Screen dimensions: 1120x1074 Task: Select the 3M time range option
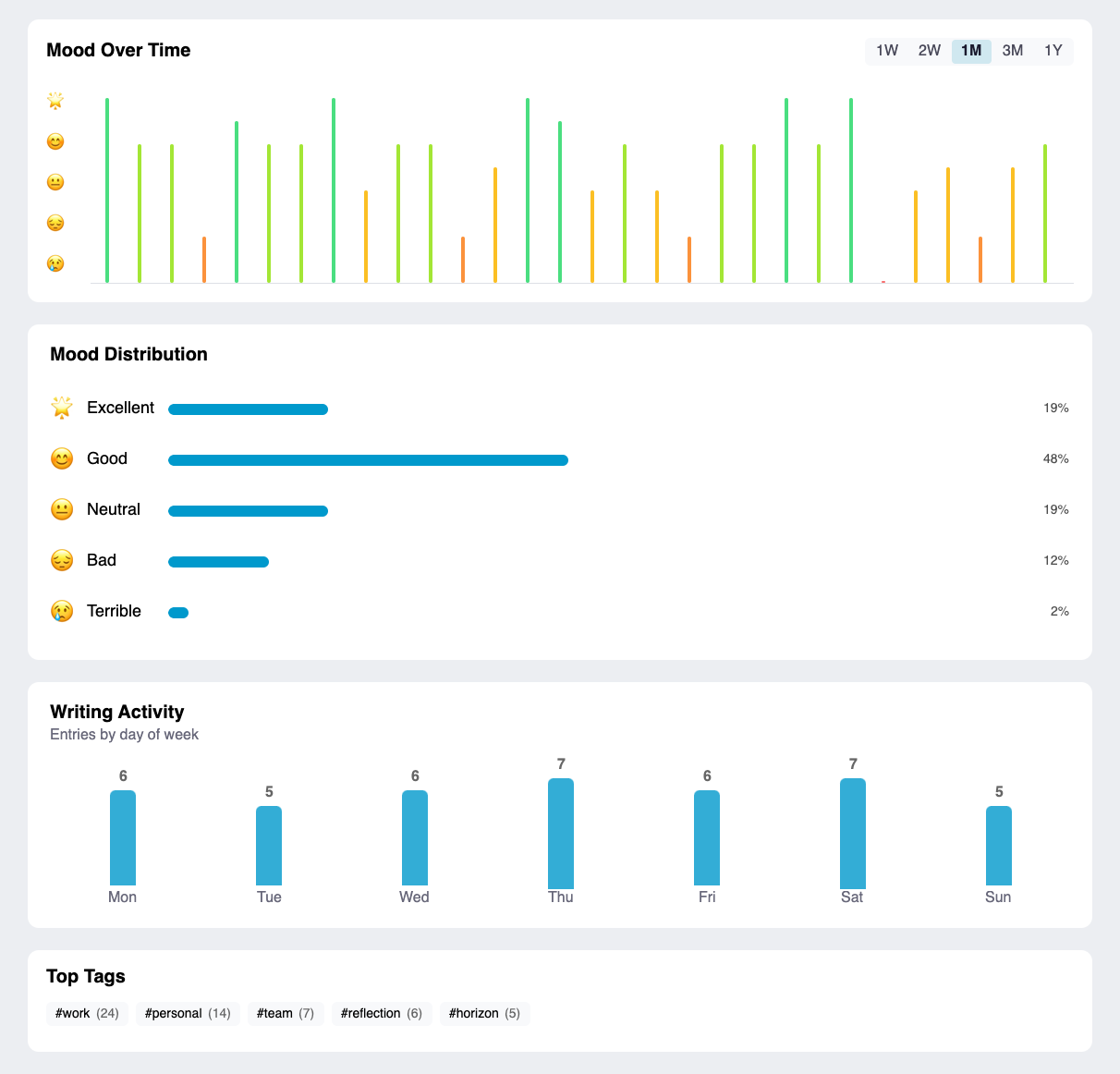(x=1012, y=51)
